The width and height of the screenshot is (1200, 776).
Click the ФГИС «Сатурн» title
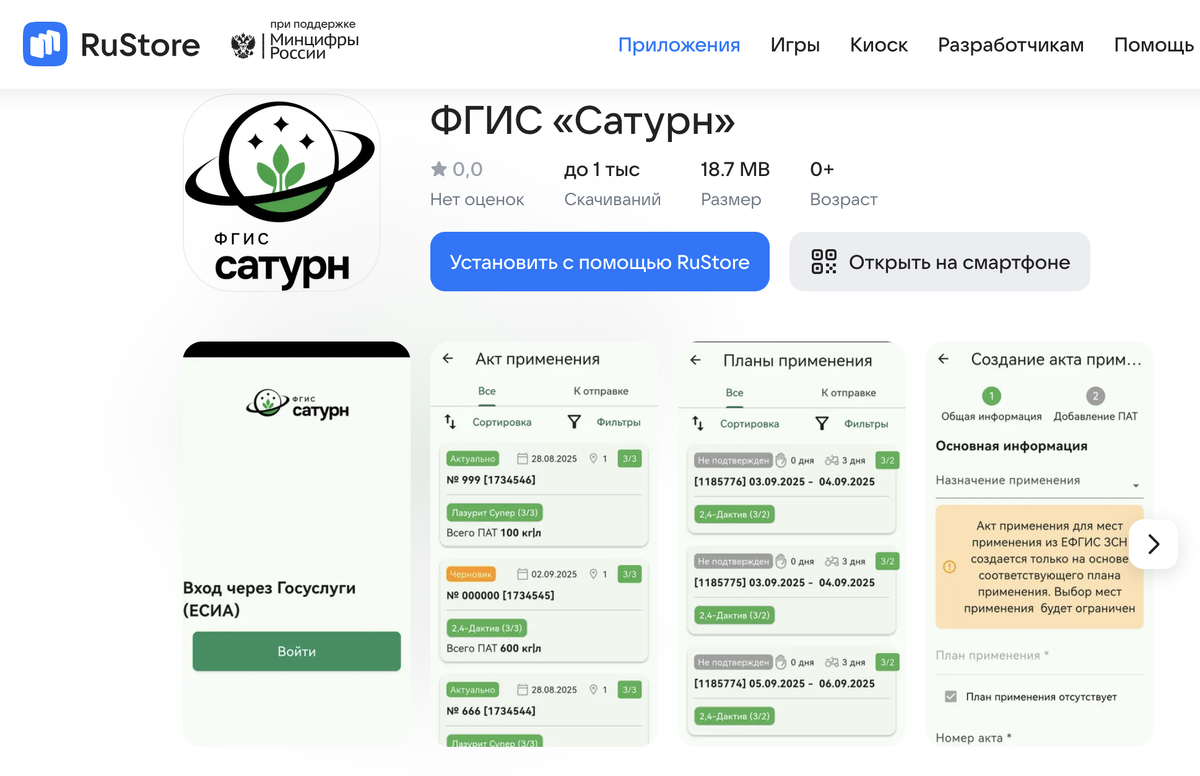point(583,121)
